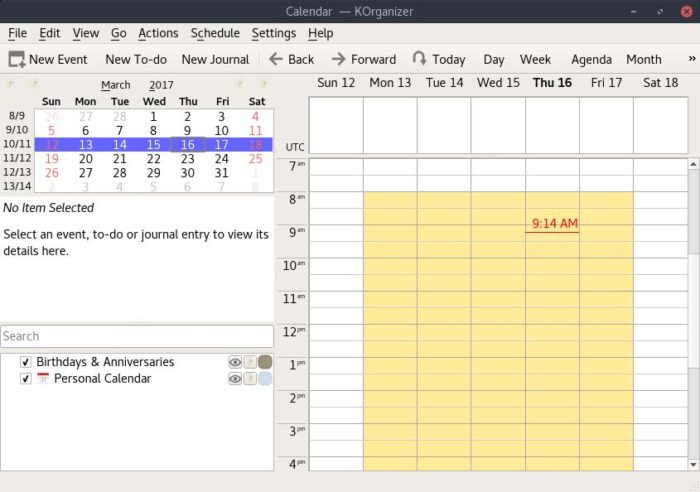The width and height of the screenshot is (700, 492).
Task: Click the previous year arrow in the mini calendar
Action: [x=10, y=84]
